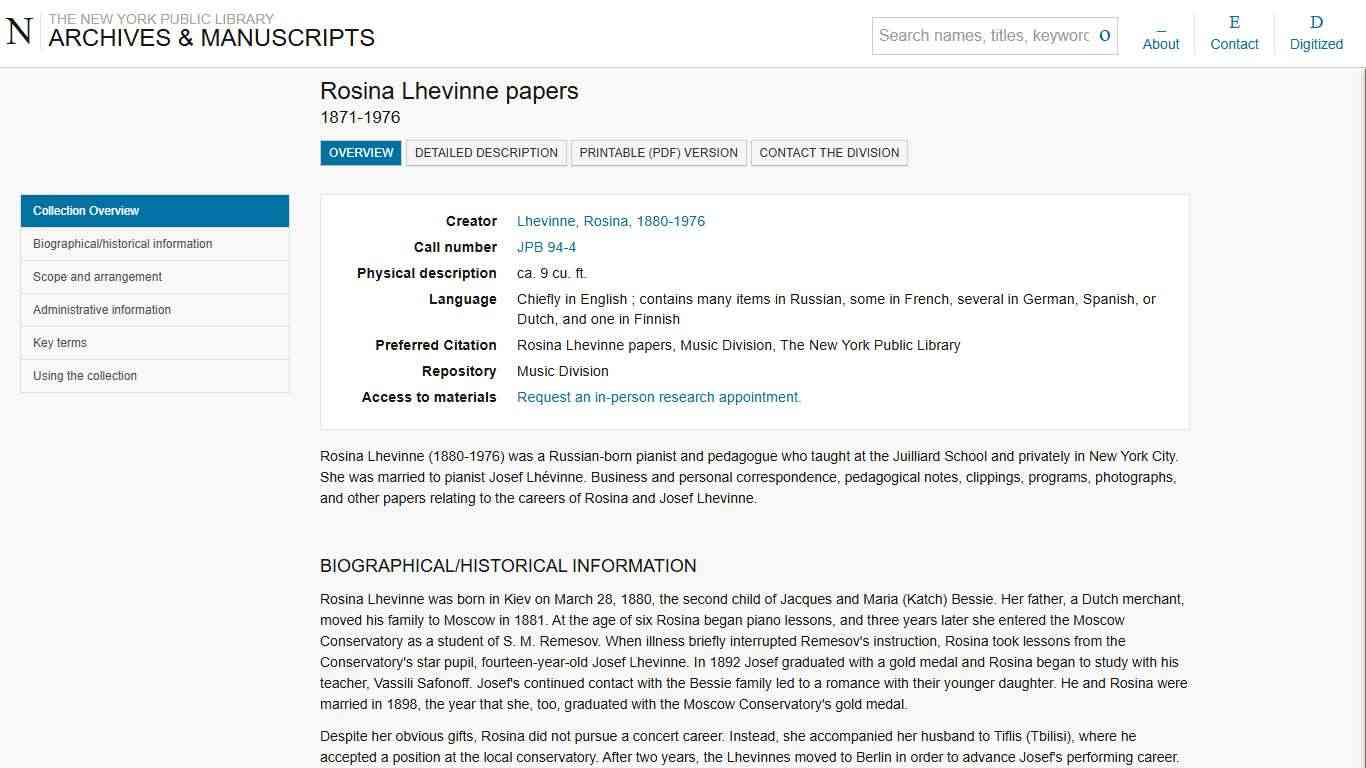
Task: Click the NYPL "N" logo
Action: point(18,31)
